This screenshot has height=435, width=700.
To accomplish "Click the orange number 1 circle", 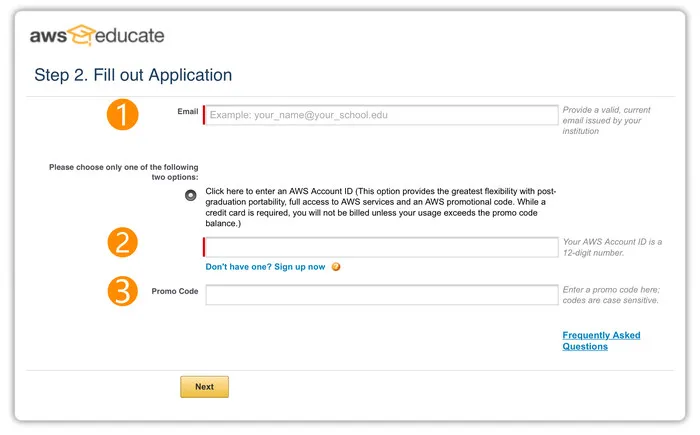I will pyautogui.click(x=122, y=115).
